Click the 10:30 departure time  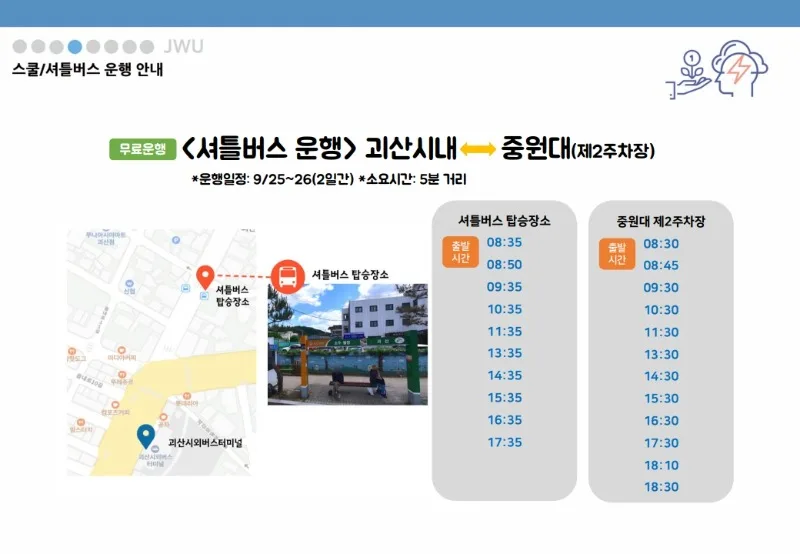(661, 310)
